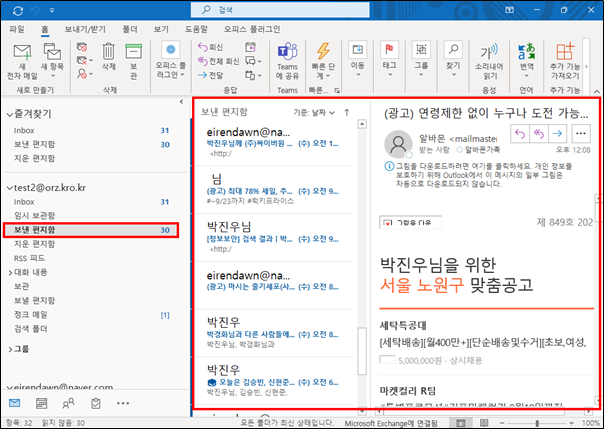
Task: Open the 폴더 ribbon tab
Action: click(x=130, y=29)
